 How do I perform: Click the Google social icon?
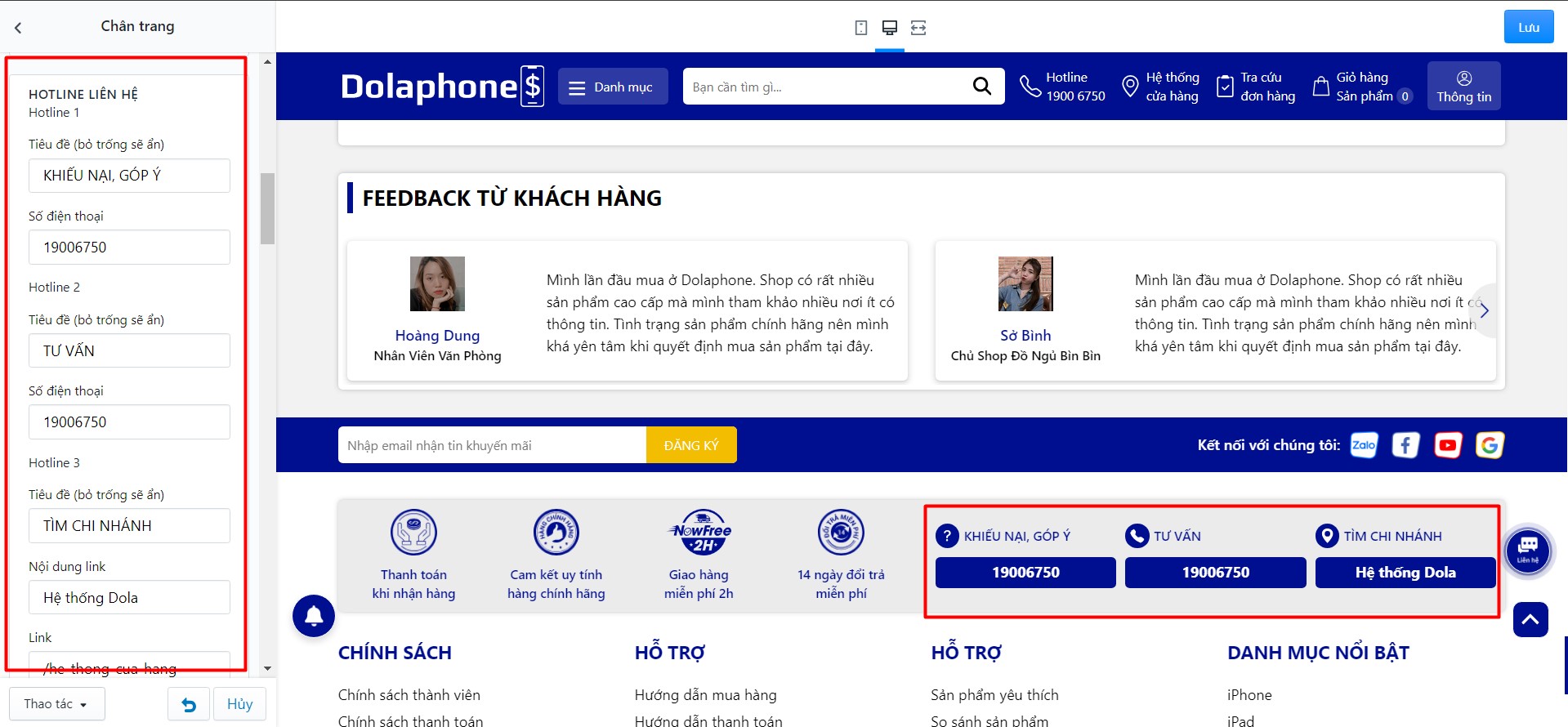(1490, 445)
